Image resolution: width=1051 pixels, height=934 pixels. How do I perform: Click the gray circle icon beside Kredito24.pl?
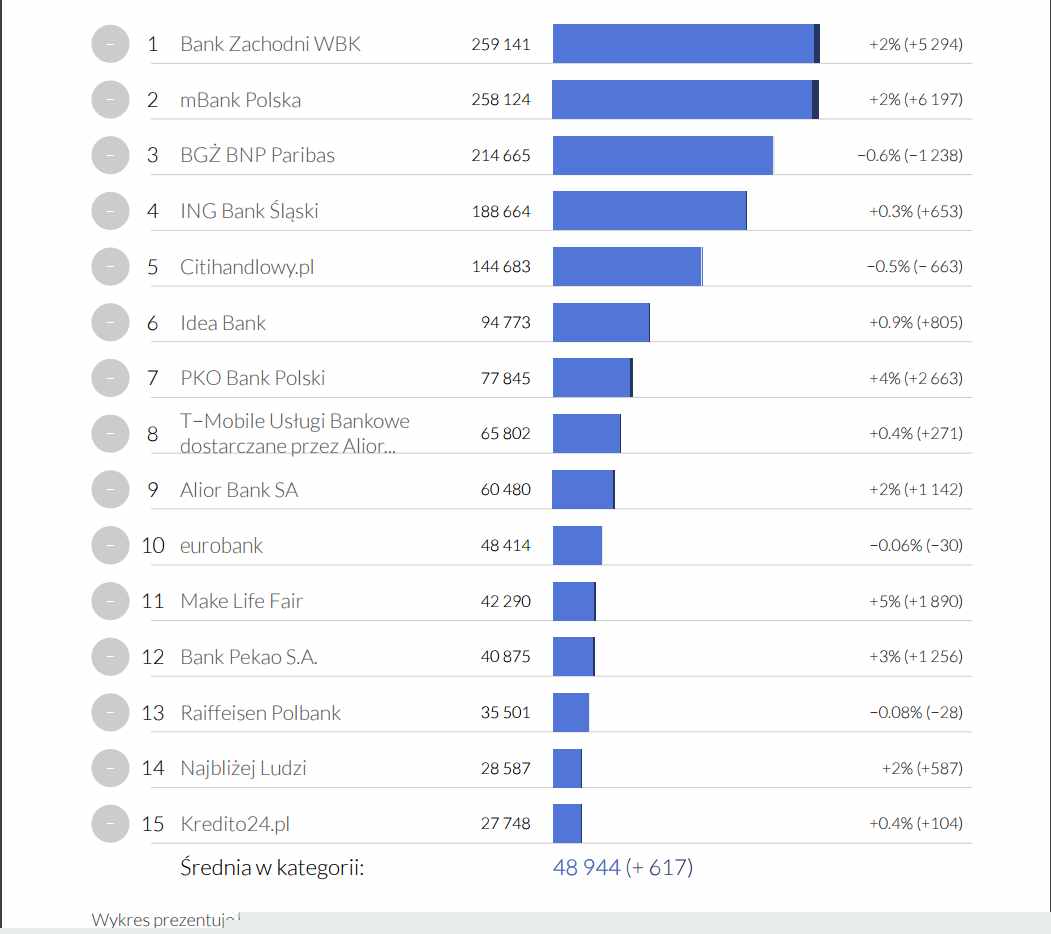[110, 823]
